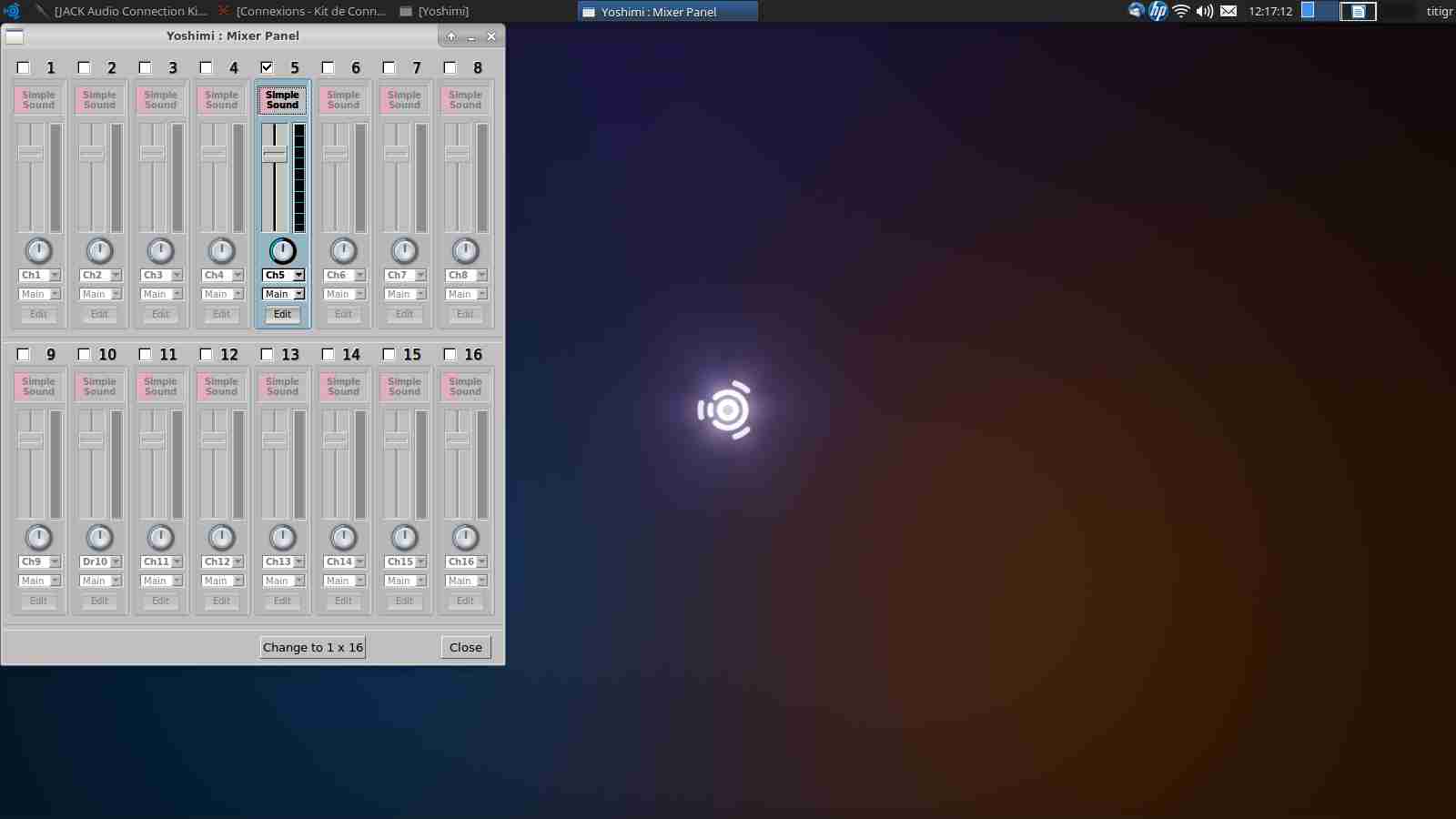Click the panning knob of part 11

coord(160,537)
